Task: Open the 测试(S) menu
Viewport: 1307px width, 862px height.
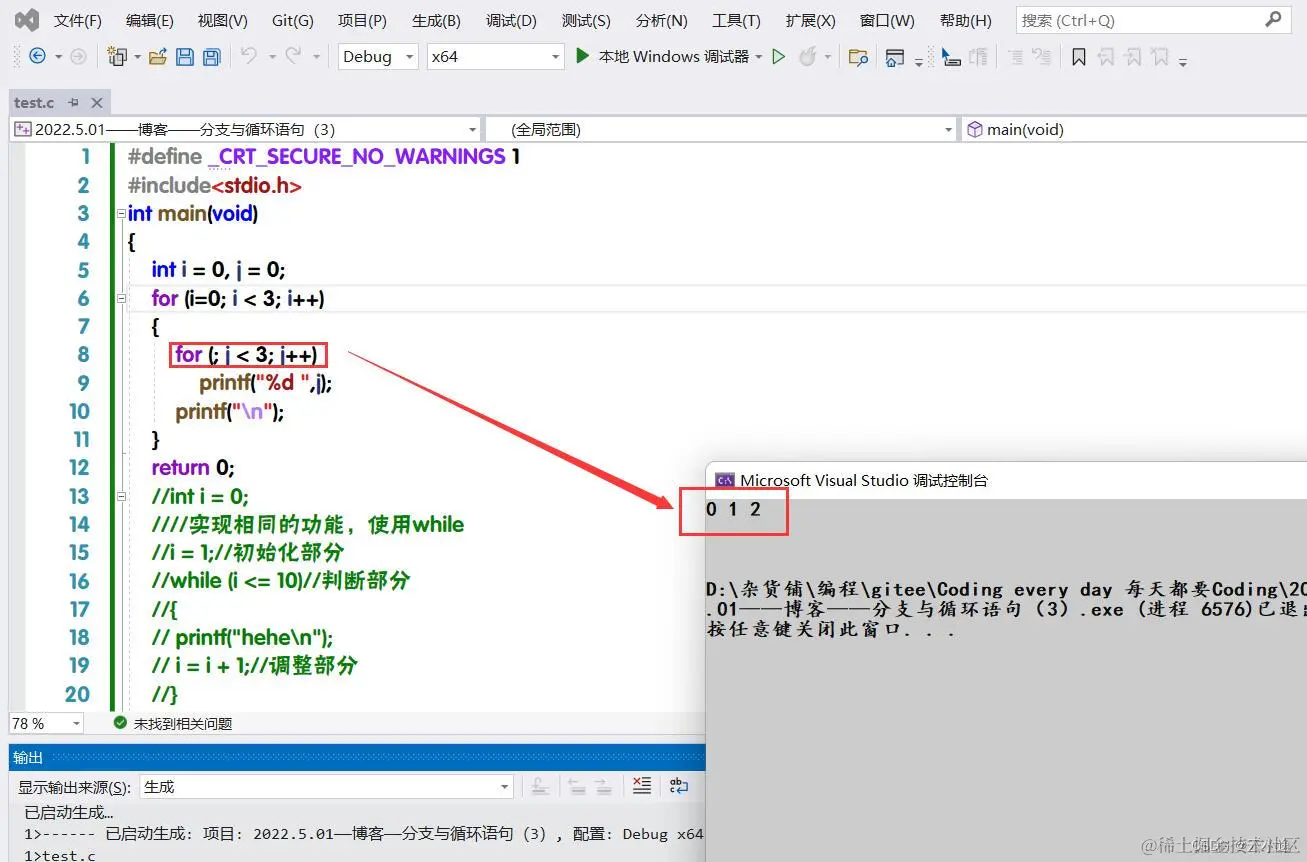Action: [x=586, y=20]
